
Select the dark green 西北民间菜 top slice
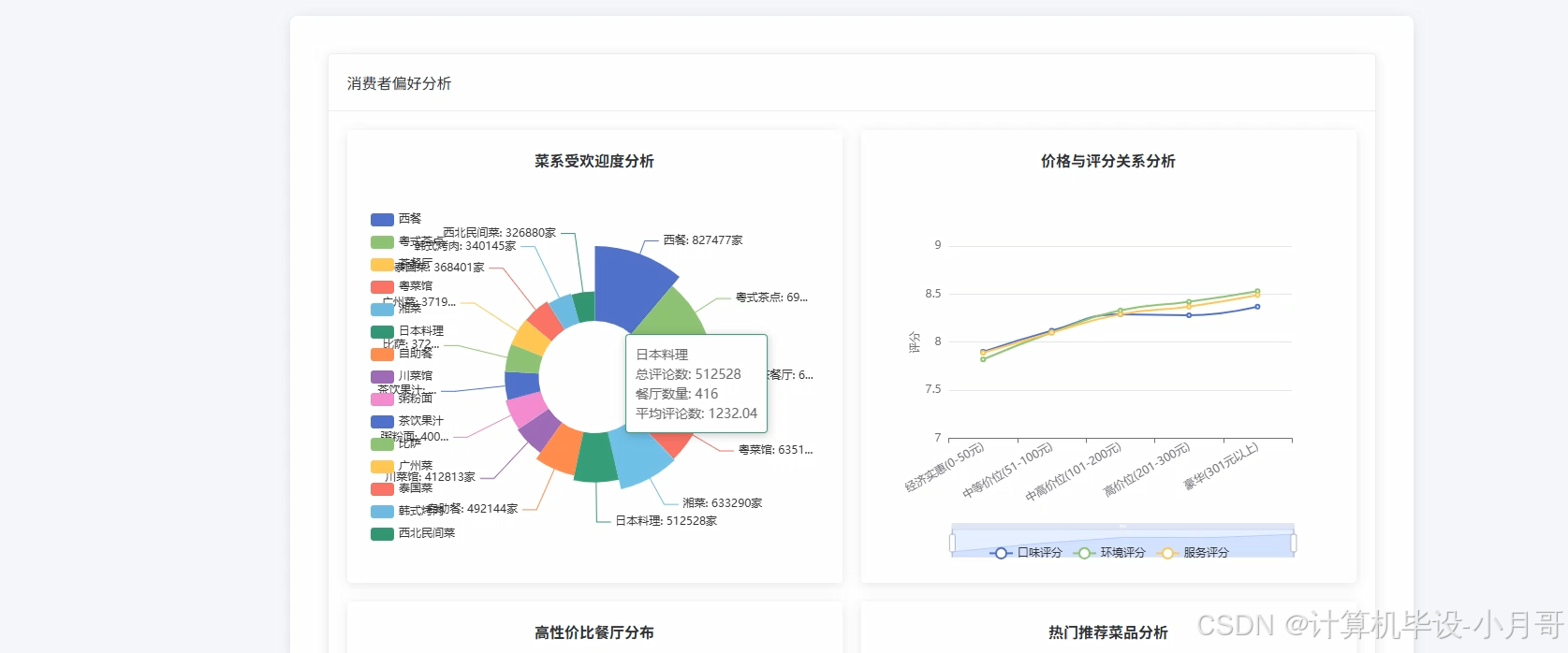click(x=584, y=307)
